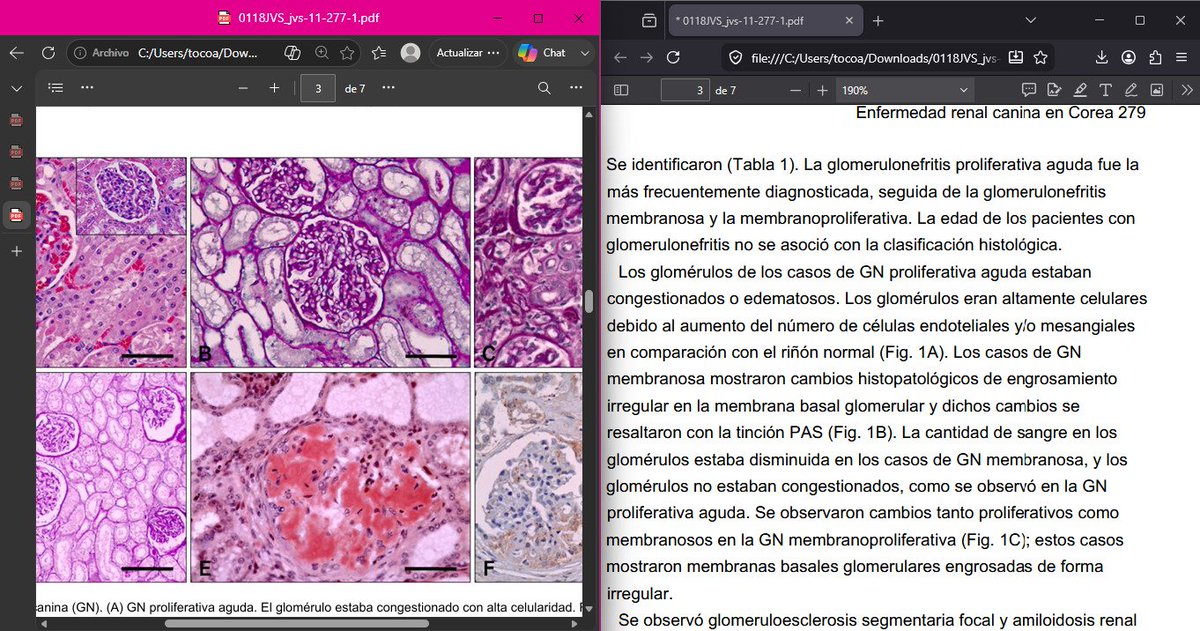Image resolution: width=1200 pixels, height=631 pixels.
Task: Reload the page in Firefox
Action: pyautogui.click(x=675, y=58)
